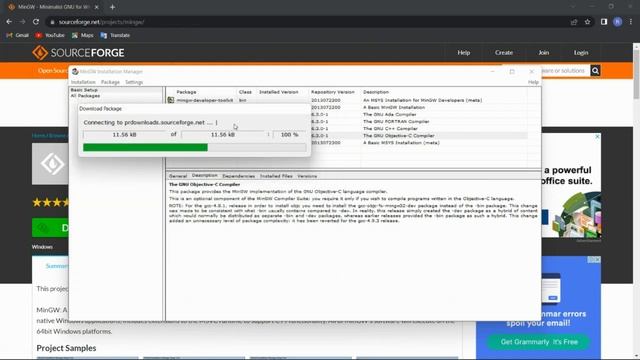Click the SourceForge search field
Viewport: 640px width, 360px height.
pos(565,71)
